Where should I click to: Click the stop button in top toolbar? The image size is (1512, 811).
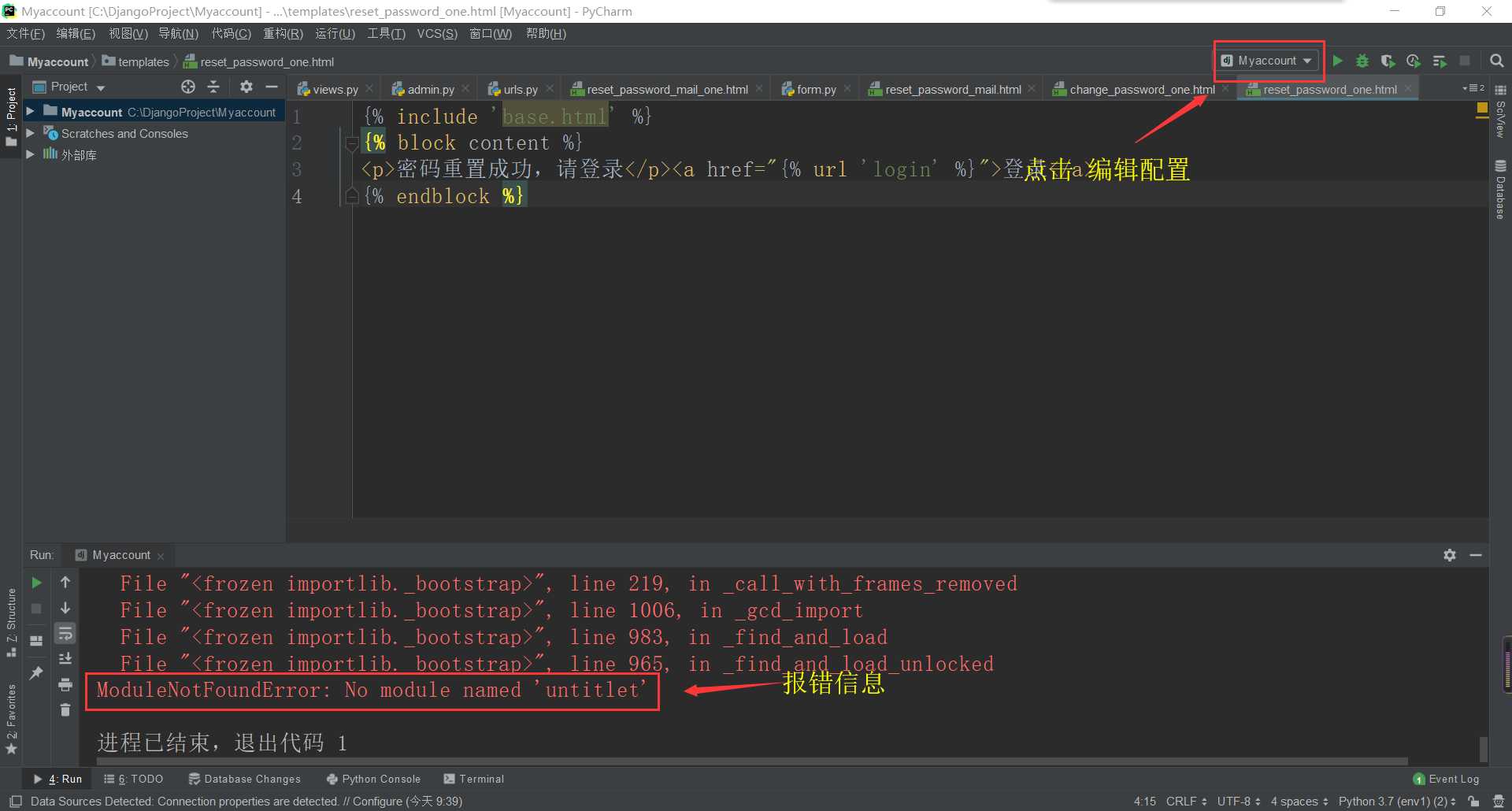1465,61
